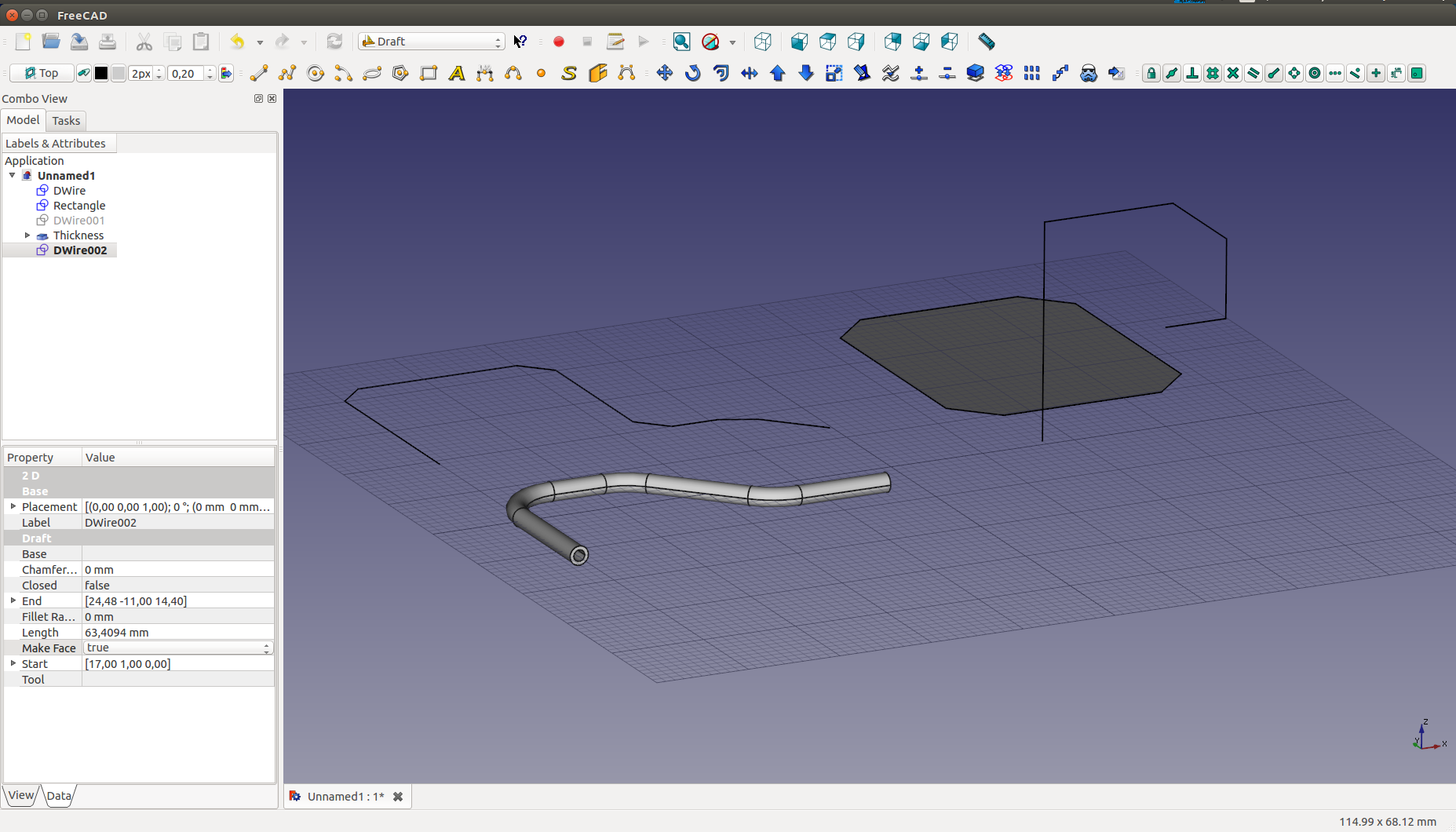Click the Draft Array tool icon
Image resolution: width=1456 pixels, height=832 pixels.
tap(1032, 73)
